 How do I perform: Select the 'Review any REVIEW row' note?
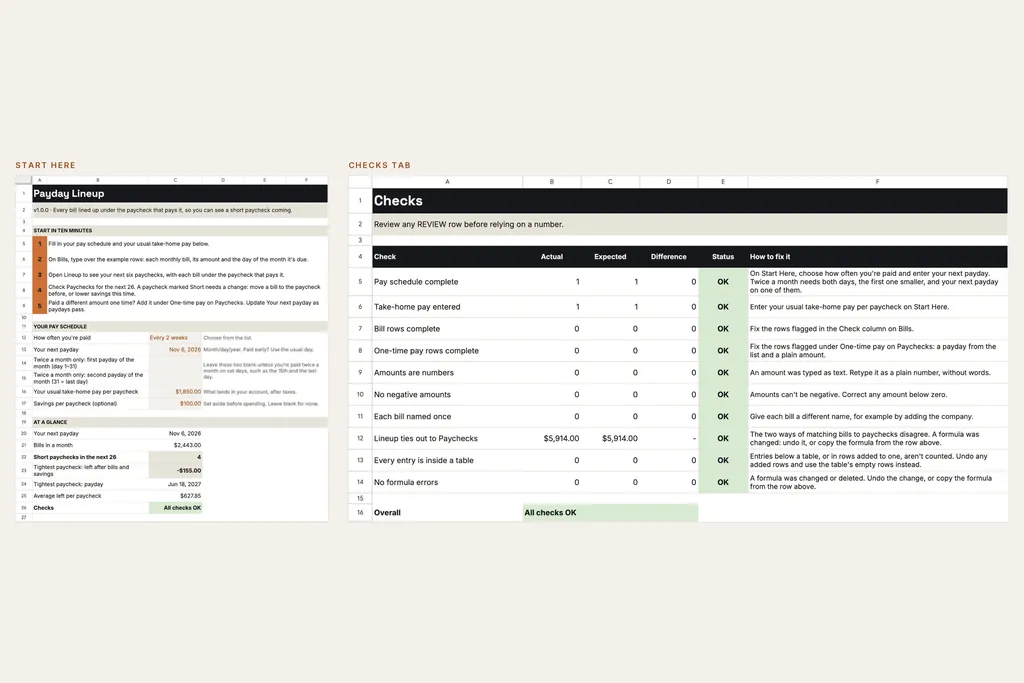point(468,224)
